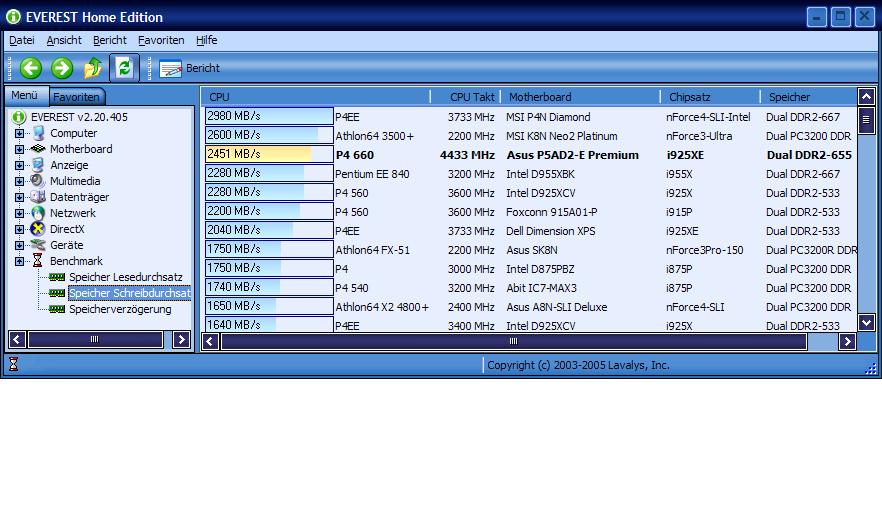
Task: Select the Athlon64 FX-51 row
Action: [x=530, y=250]
